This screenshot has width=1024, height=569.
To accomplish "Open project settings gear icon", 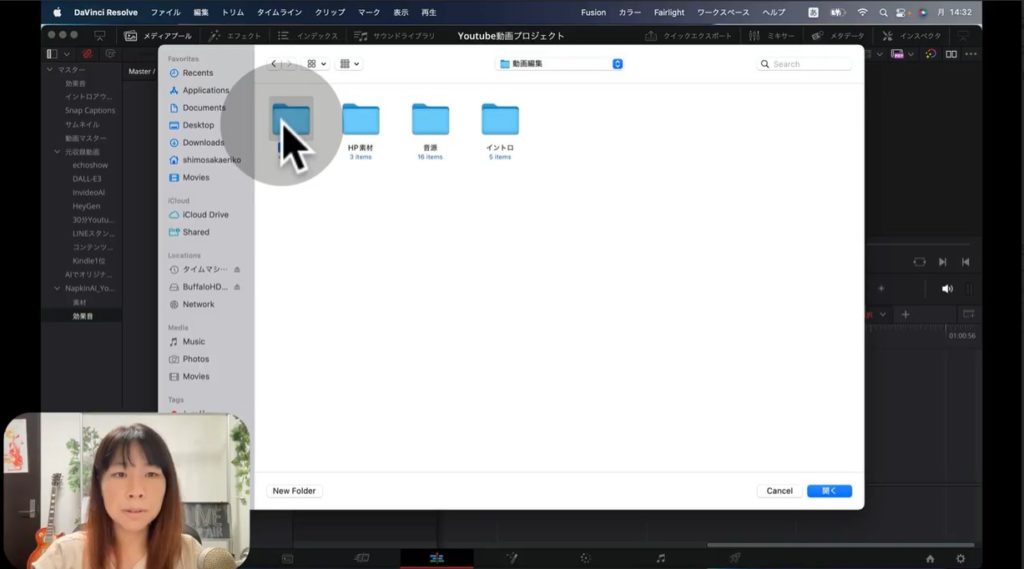I will click(x=961, y=558).
